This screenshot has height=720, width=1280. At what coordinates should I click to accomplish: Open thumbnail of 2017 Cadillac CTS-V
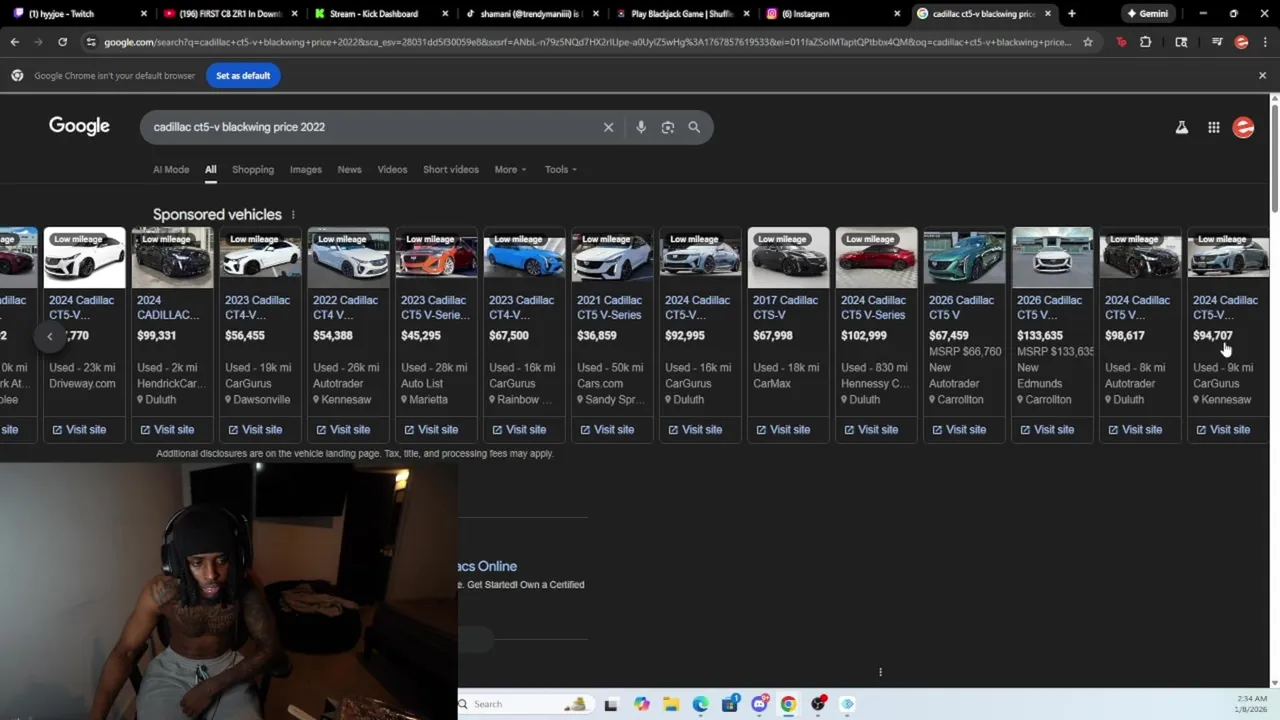[788, 257]
